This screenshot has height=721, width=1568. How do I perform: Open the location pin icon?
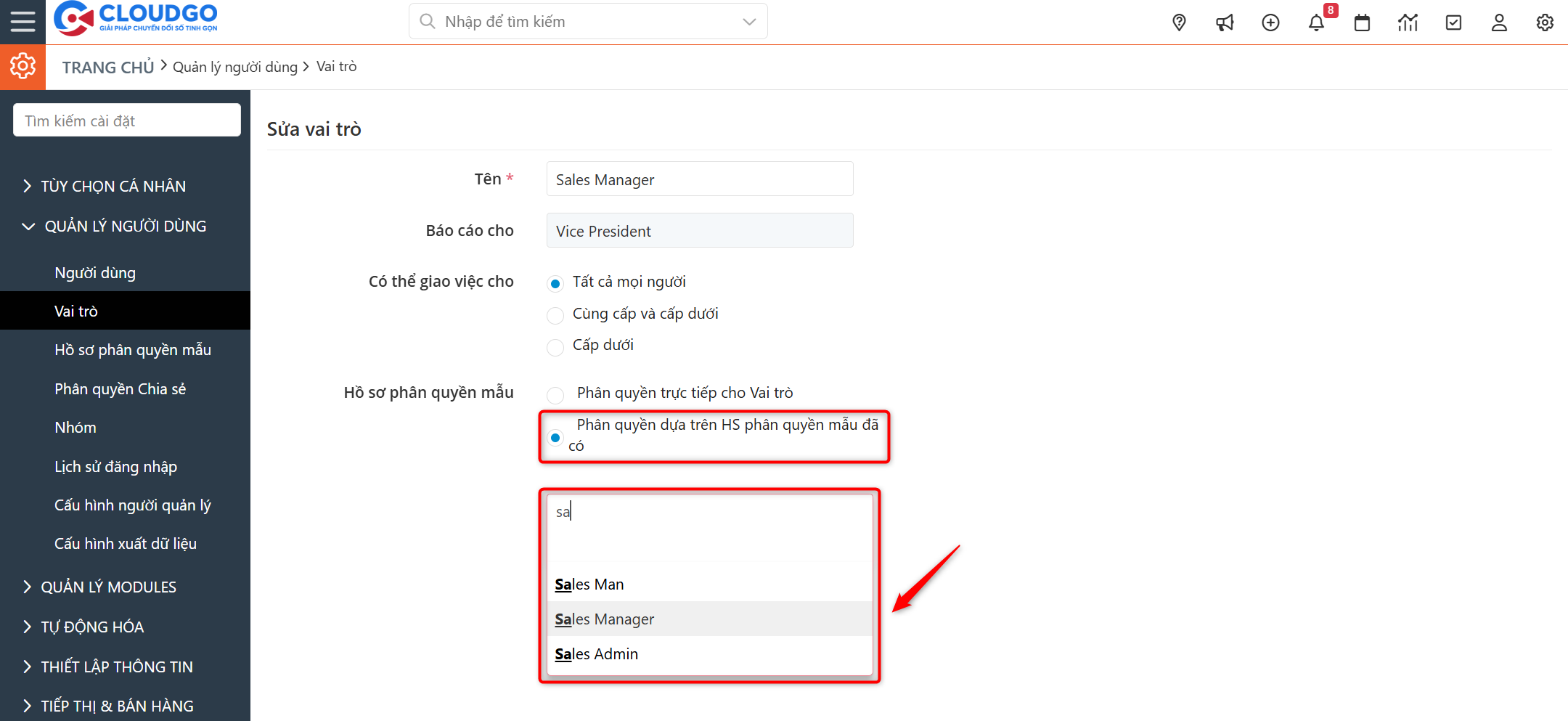click(1178, 22)
